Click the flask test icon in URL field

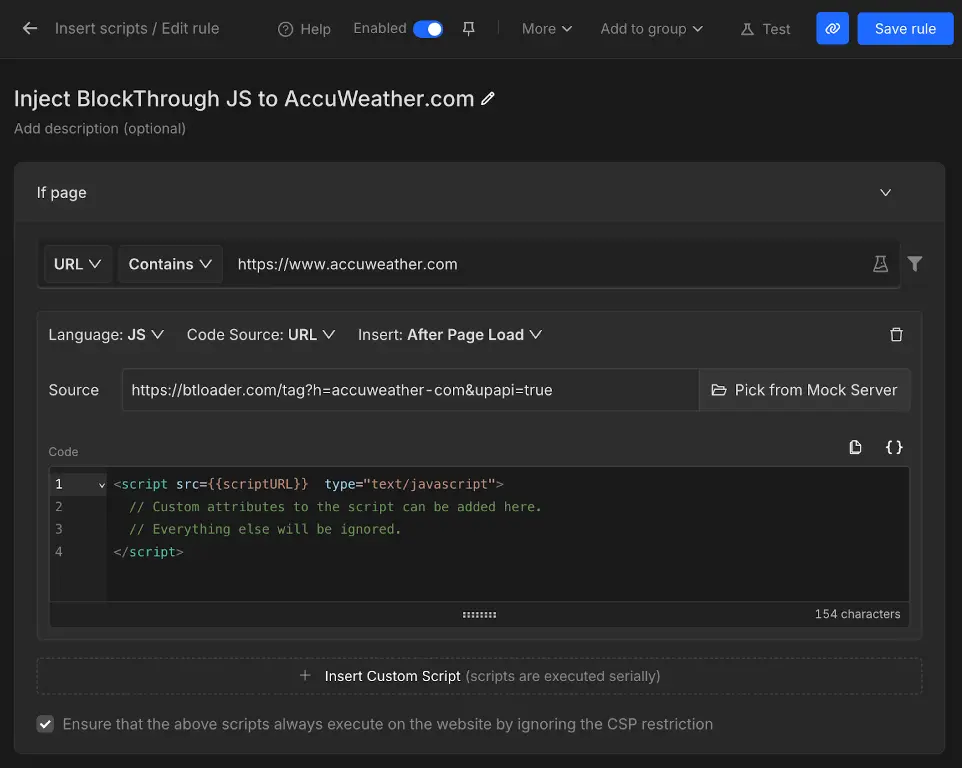(880, 264)
